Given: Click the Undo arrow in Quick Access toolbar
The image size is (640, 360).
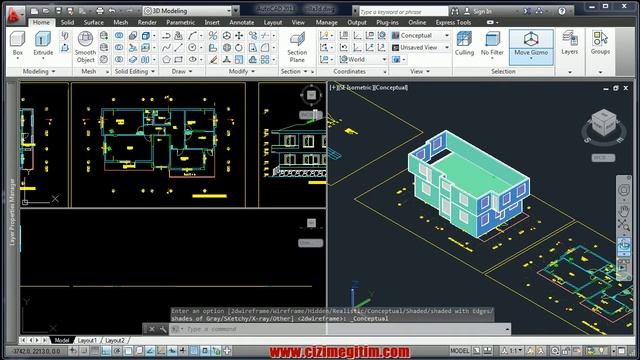Looking at the screenshot, I should (x=112, y=11).
